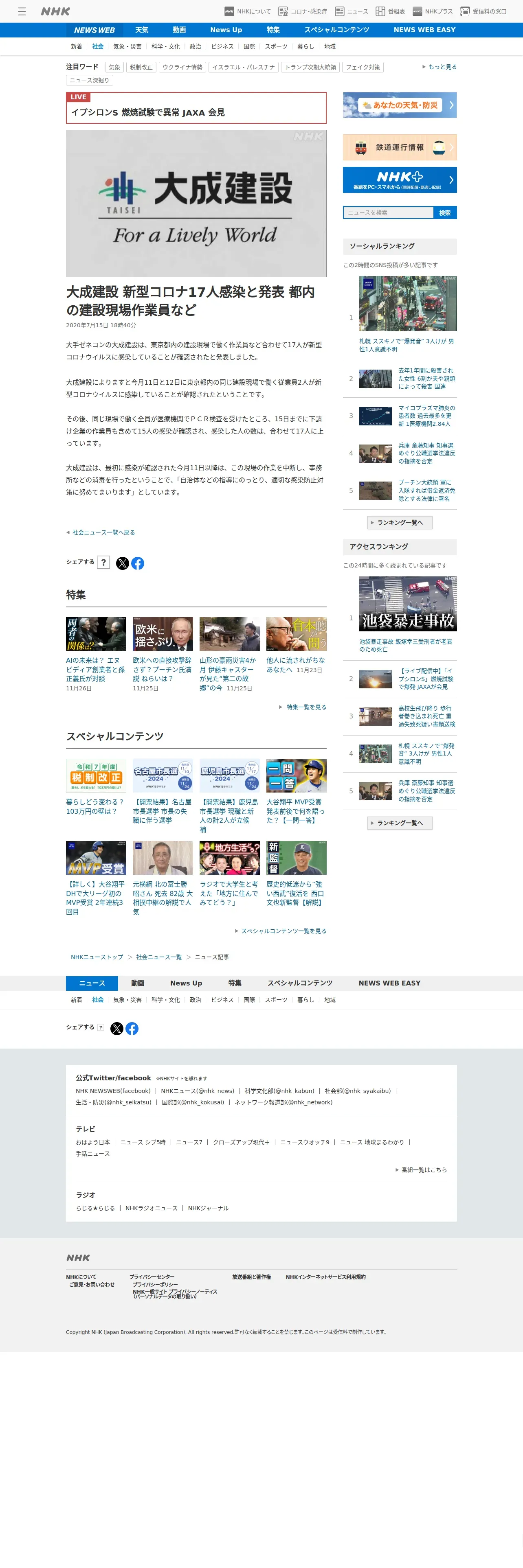Open ビジネス category in top sub-menu
Image resolution: width=523 pixels, height=1568 pixels.
tap(222, 46)
